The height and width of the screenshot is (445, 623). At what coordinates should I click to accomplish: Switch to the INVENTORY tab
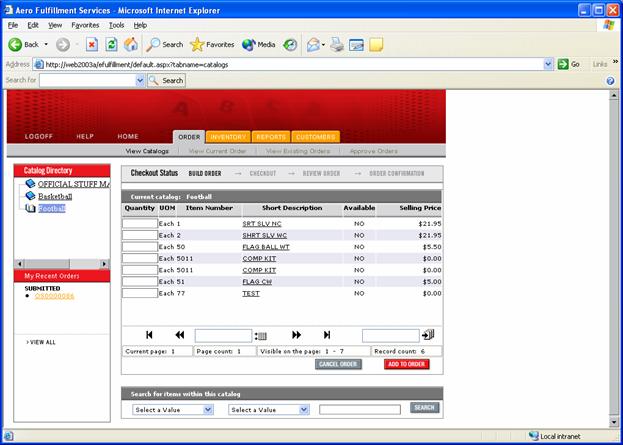pyautogui.click(x=228, y=137)
